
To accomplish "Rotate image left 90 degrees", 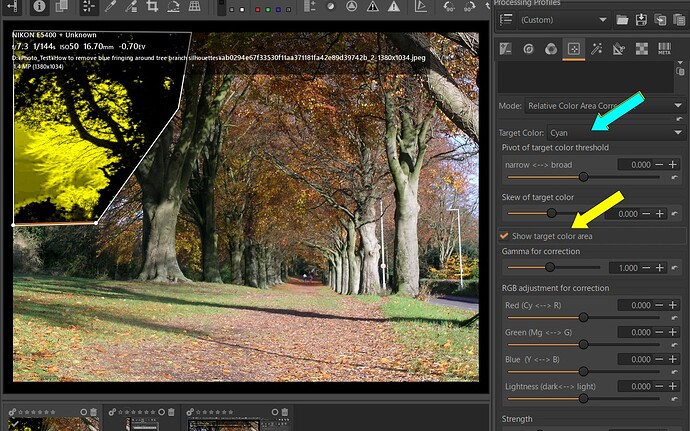I will coord(449,6).
